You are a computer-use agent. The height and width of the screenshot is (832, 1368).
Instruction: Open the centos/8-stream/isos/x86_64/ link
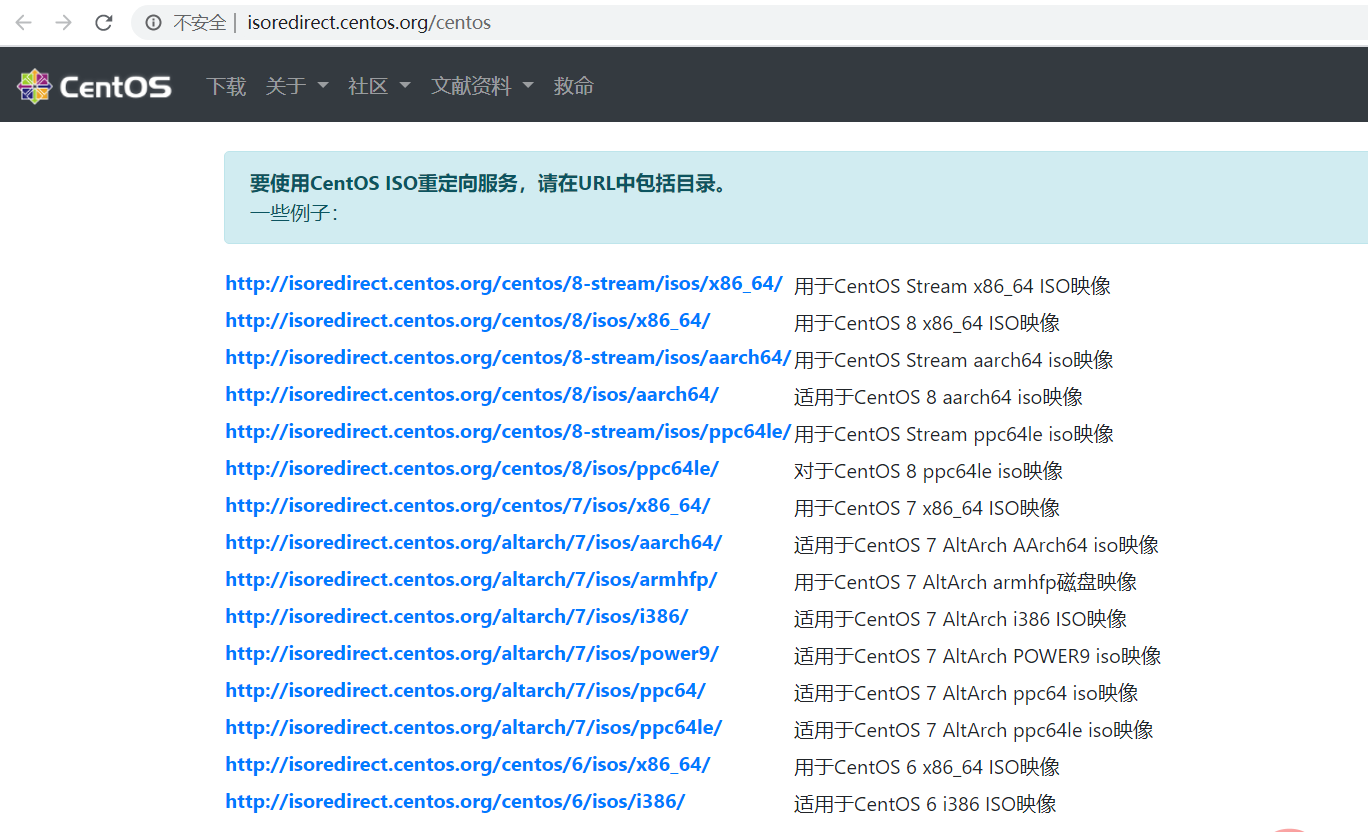coord(504,284)
